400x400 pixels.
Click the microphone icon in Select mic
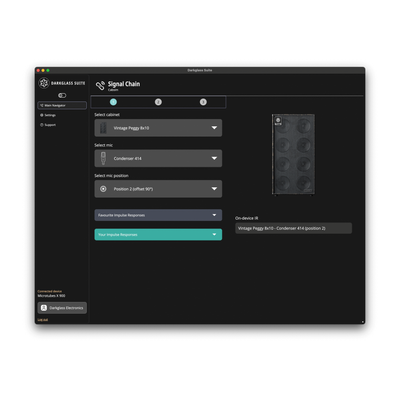pyautogui.click(x=103, y=158)
